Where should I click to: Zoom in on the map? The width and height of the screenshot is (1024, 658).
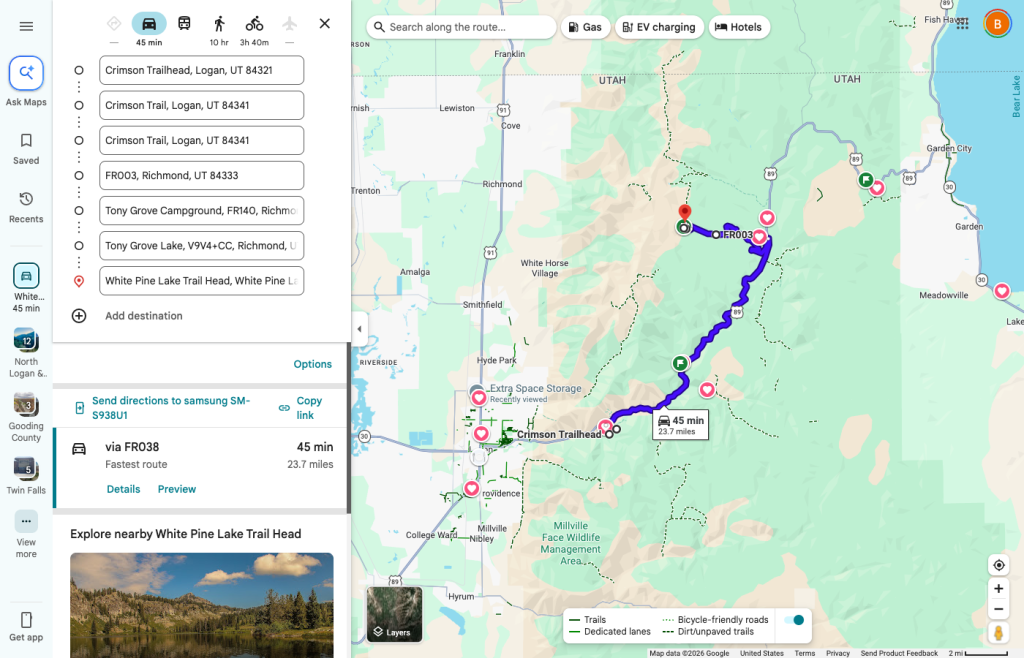tap(998, 589)
